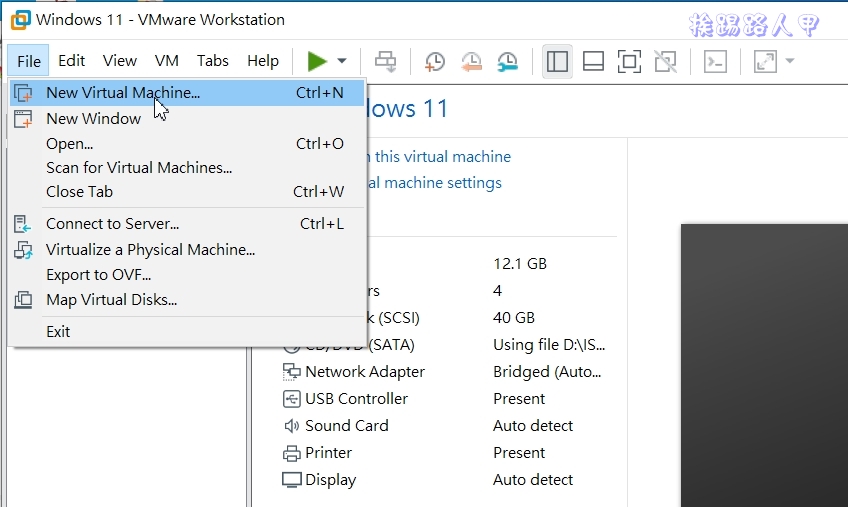Click the 'Bridged (Auto...' network value

[547, 372]
